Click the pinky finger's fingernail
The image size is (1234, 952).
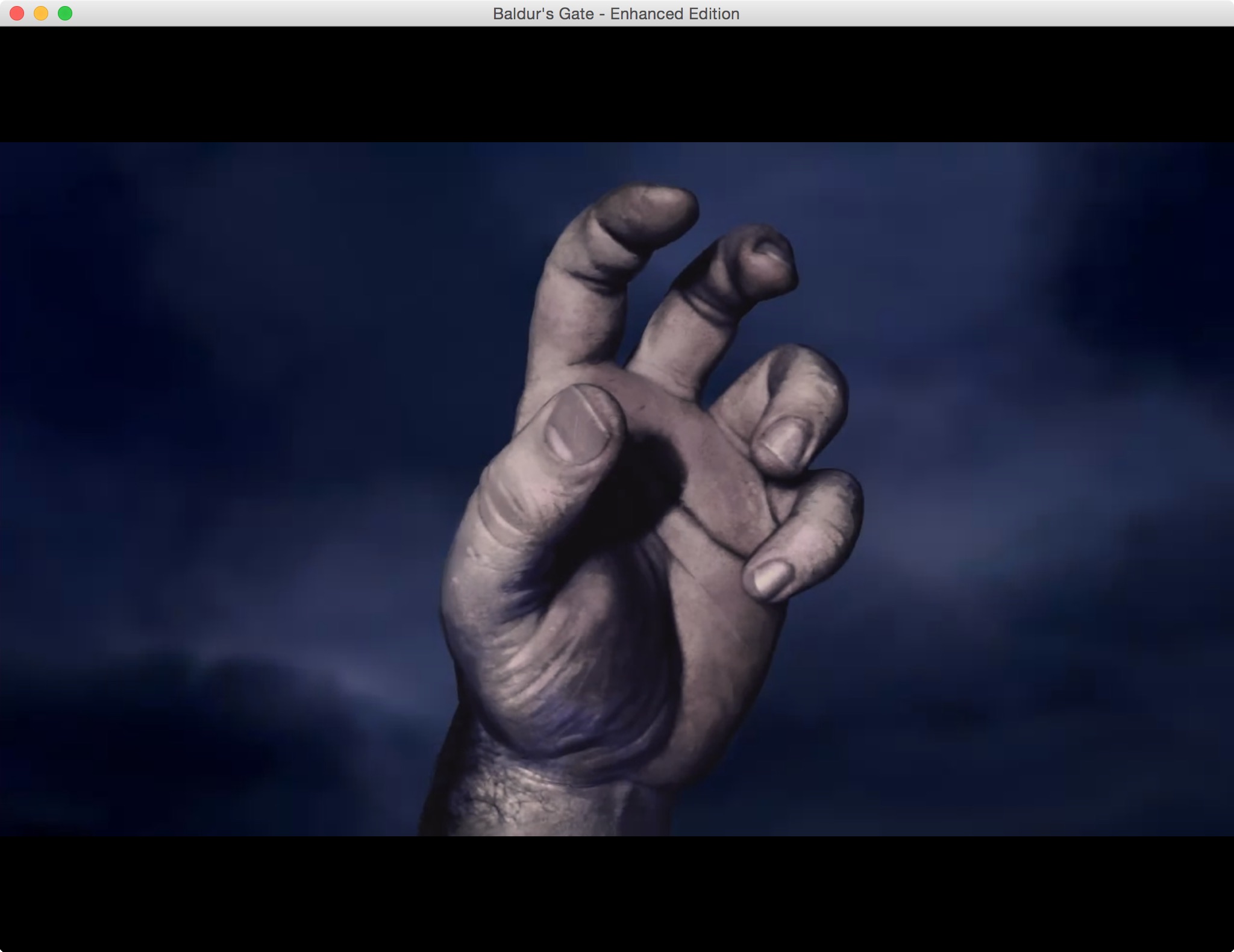click(x=771, y=577)
